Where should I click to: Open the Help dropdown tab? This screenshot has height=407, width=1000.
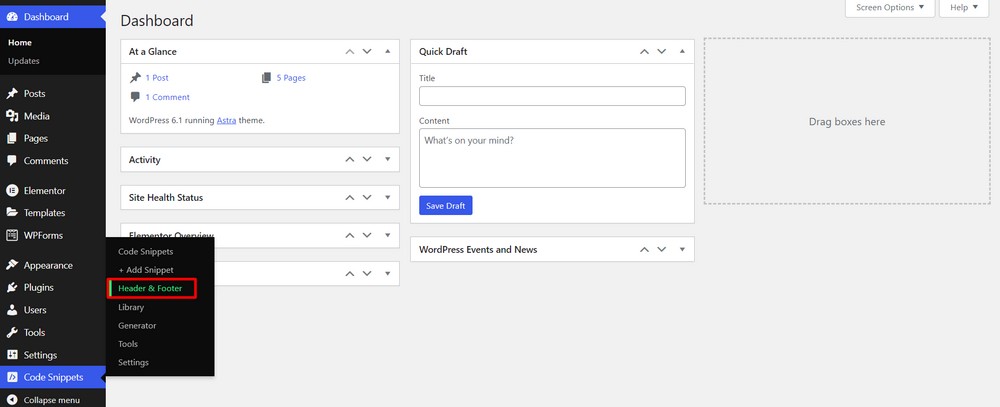tap(963, 8)
